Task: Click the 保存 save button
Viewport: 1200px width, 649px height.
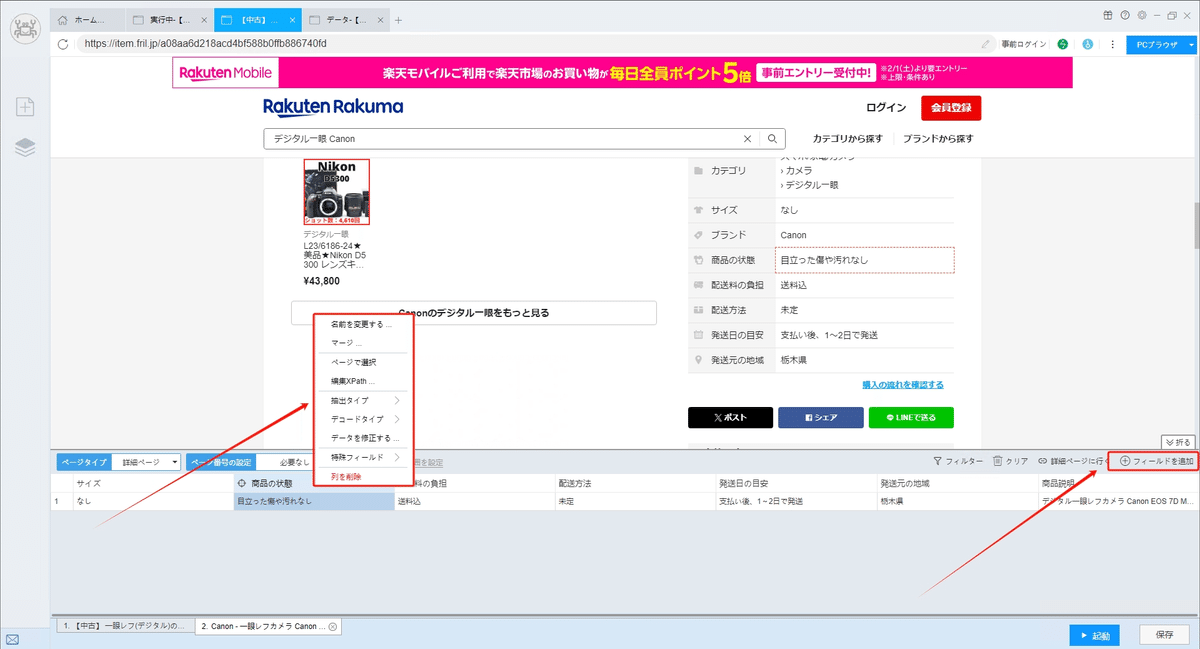Action: [1164, 635]
